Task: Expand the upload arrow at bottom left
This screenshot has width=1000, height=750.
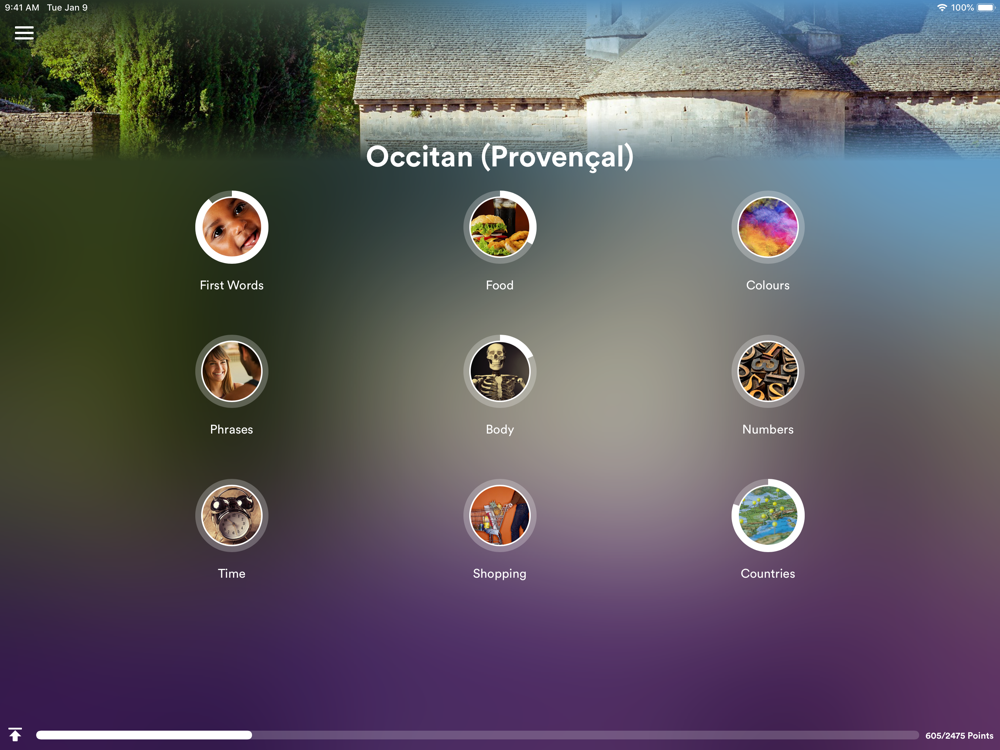Action: coord(15,735)
